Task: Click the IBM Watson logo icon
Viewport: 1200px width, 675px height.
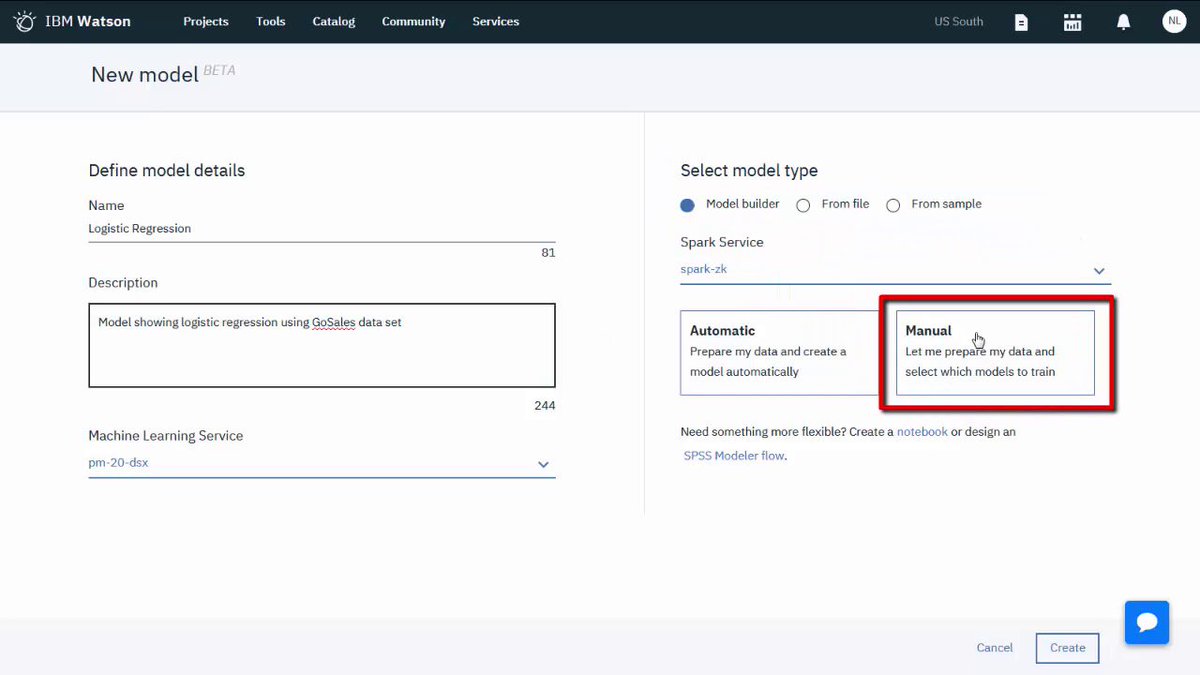Action: click(x=25, y=21)
